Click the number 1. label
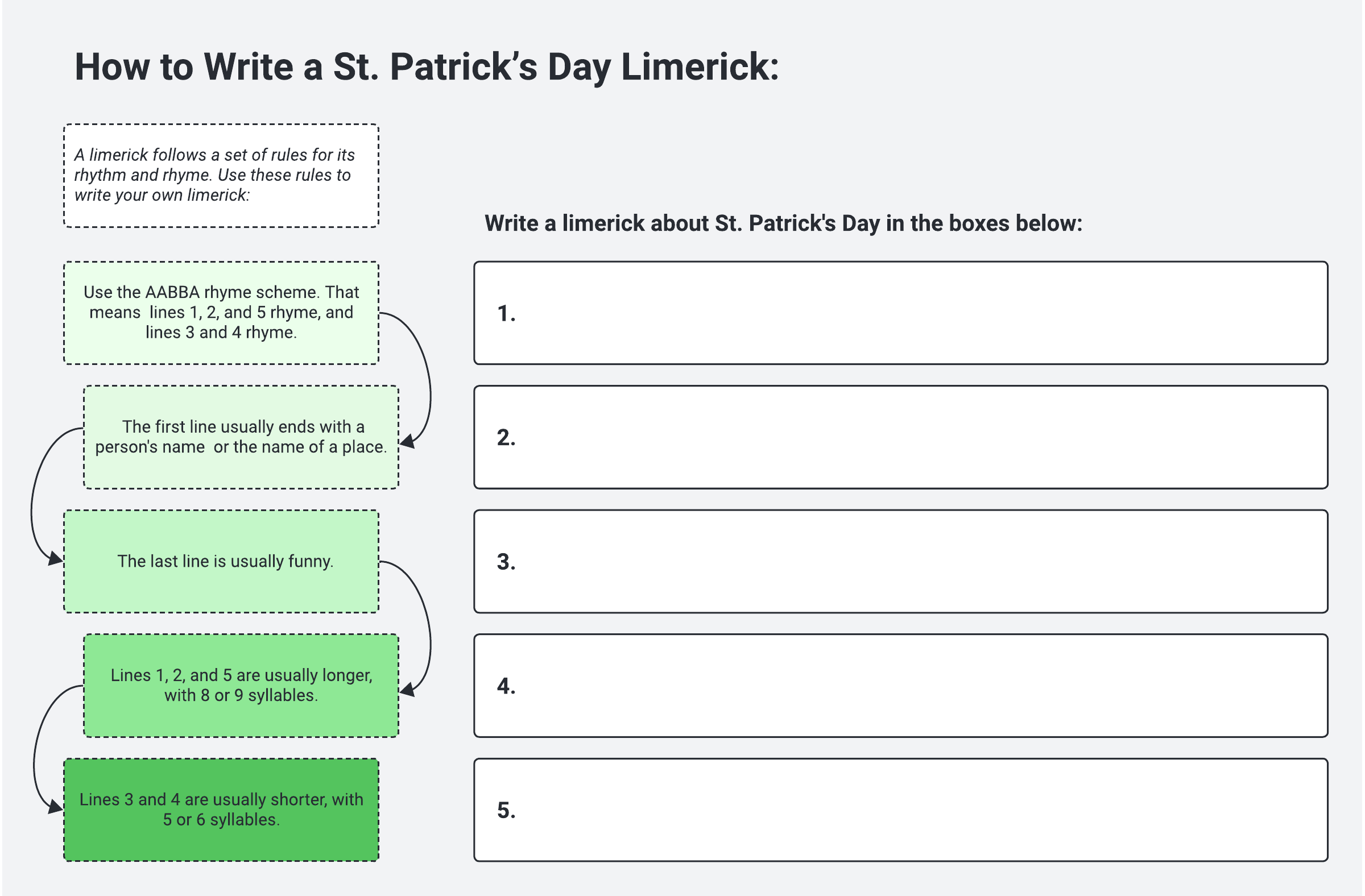The height and width of the screenshot is (896, 1365). click(x=506, y=314)
